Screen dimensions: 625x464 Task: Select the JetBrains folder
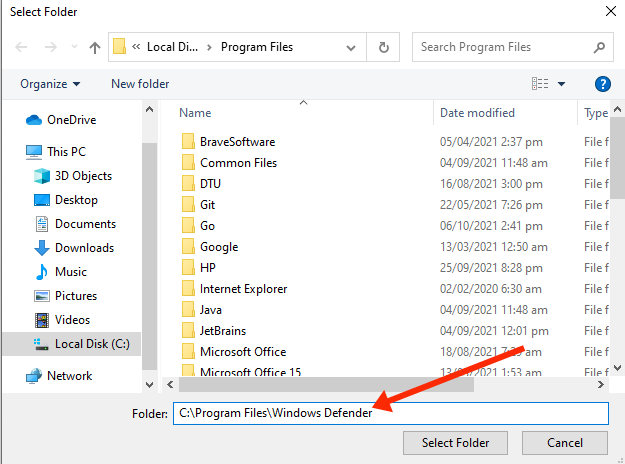[214, 331]
